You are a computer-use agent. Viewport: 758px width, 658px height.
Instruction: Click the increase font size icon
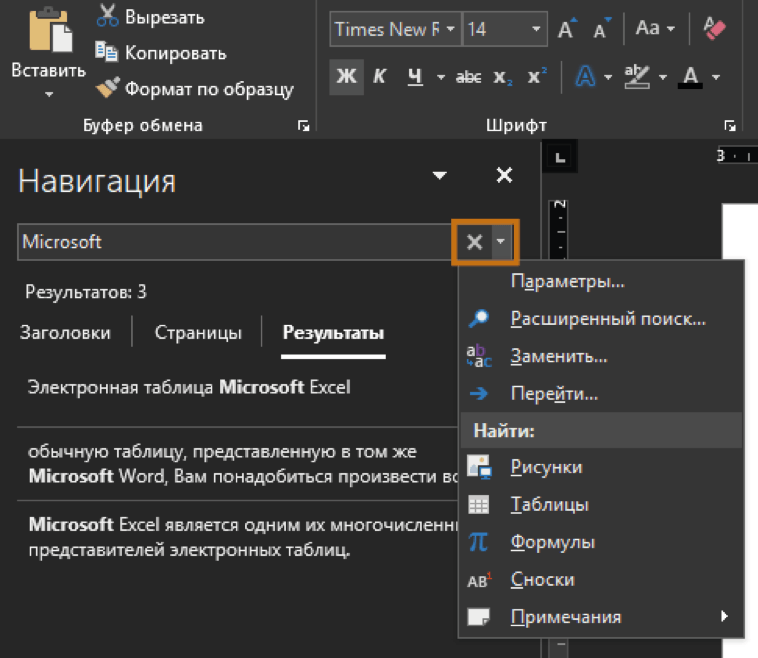pos(566,29)
